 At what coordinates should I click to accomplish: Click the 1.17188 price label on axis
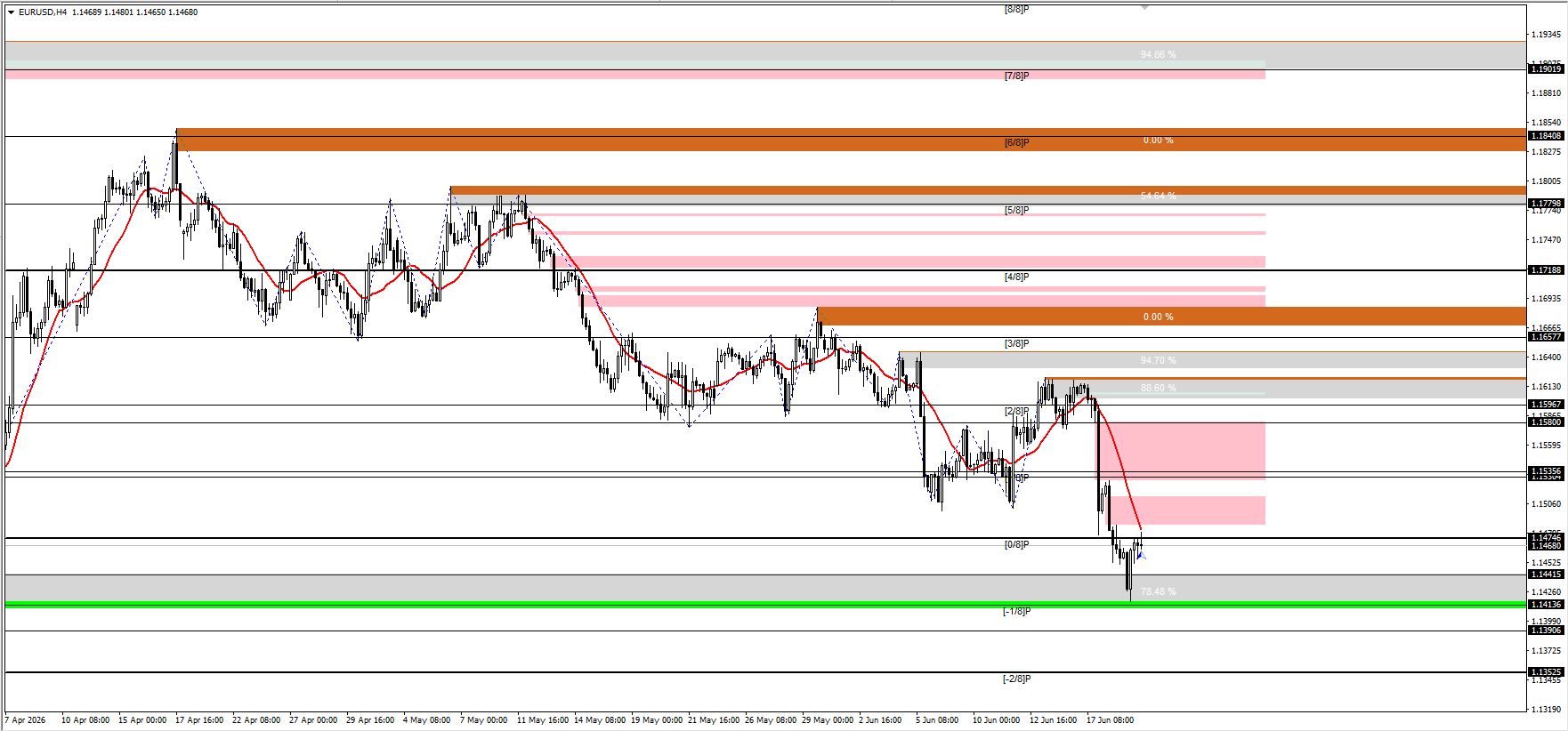pos(1546,269)
